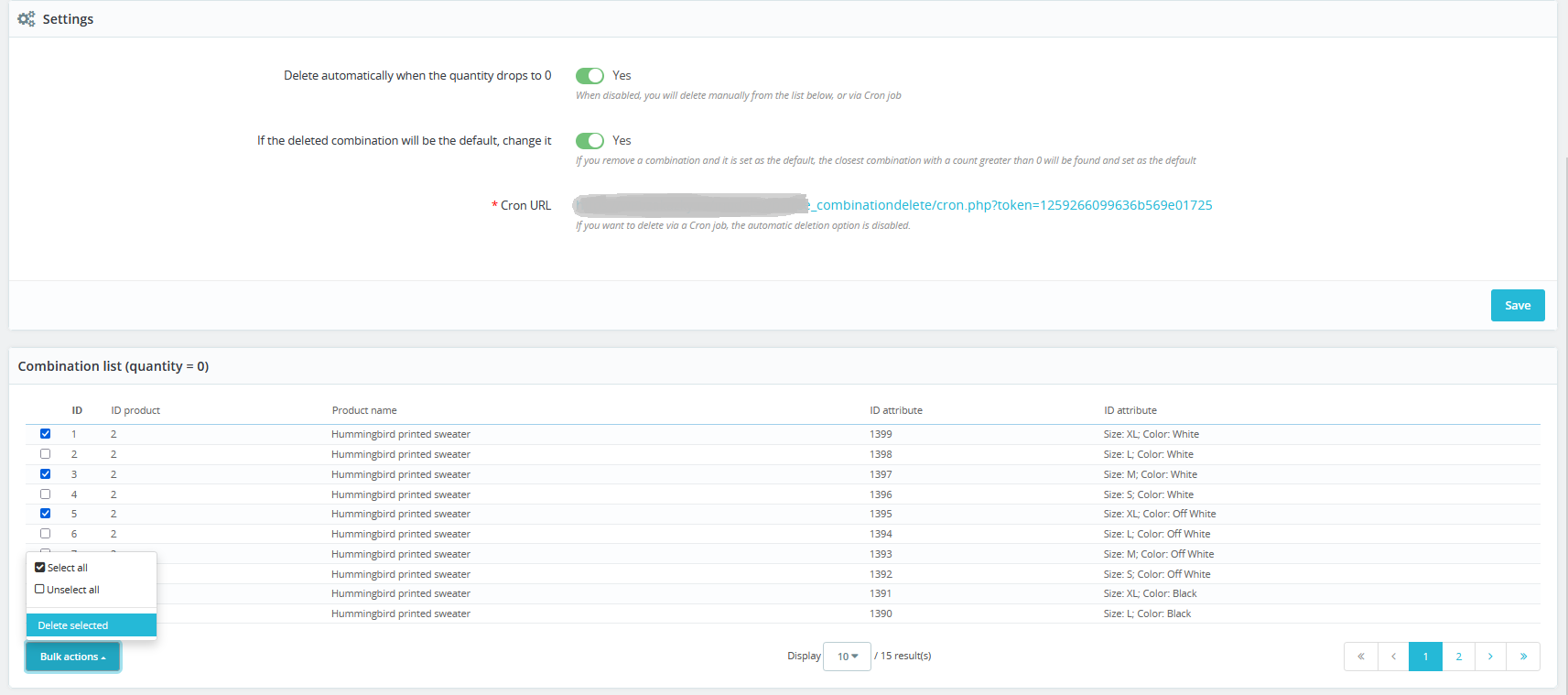
Task: Click the ID column header
Action: pos(77,410)
